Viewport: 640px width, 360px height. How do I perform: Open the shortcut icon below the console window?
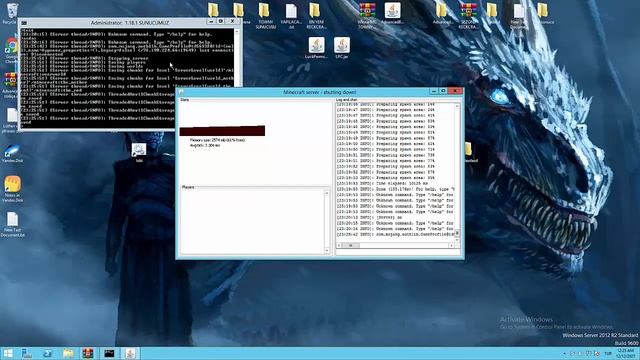click(139, 152)
